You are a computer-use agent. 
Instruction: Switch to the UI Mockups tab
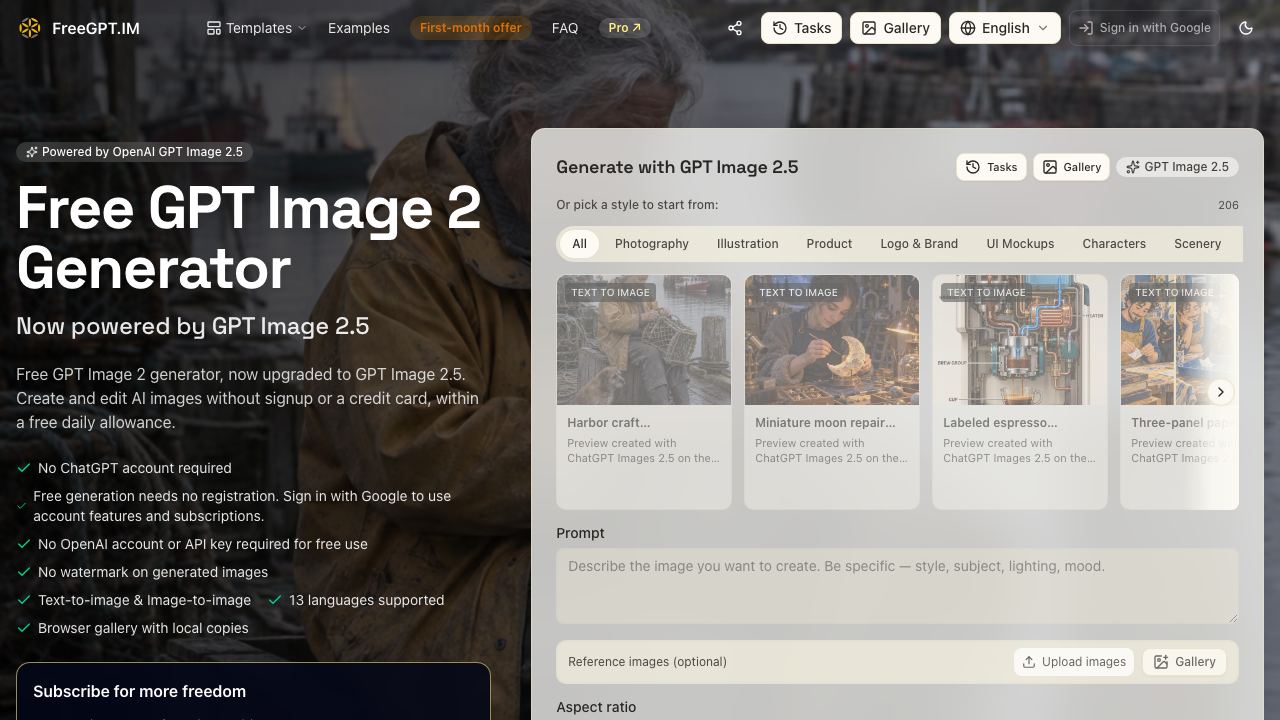coord(1020,244)
